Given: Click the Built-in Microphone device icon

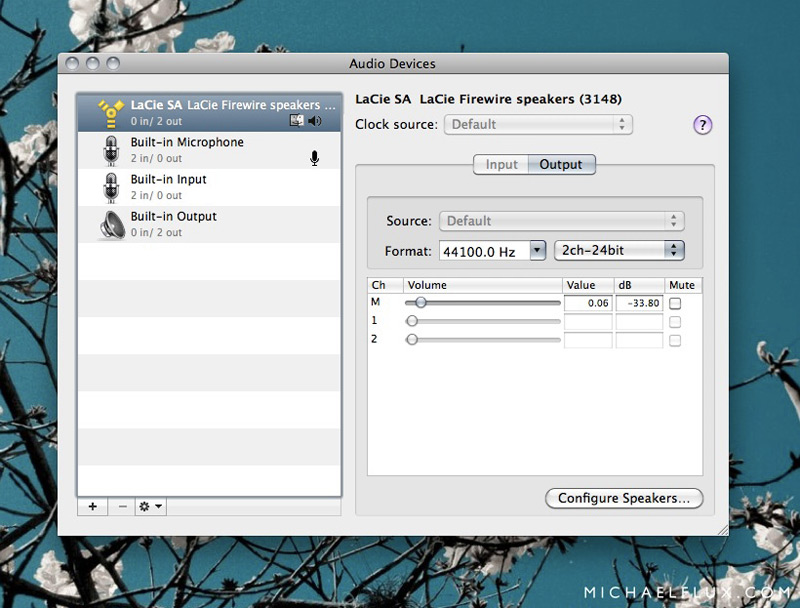Looking at the screenshot, I should click(111, 150).
